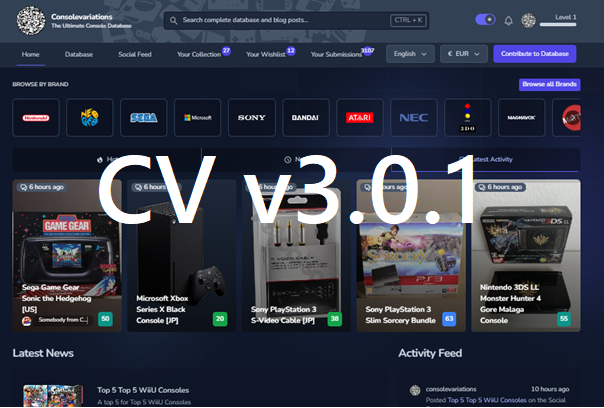Viewport: 604px width, 408px height.
Task: Open notifications bell icon
Action: [508, 20]
